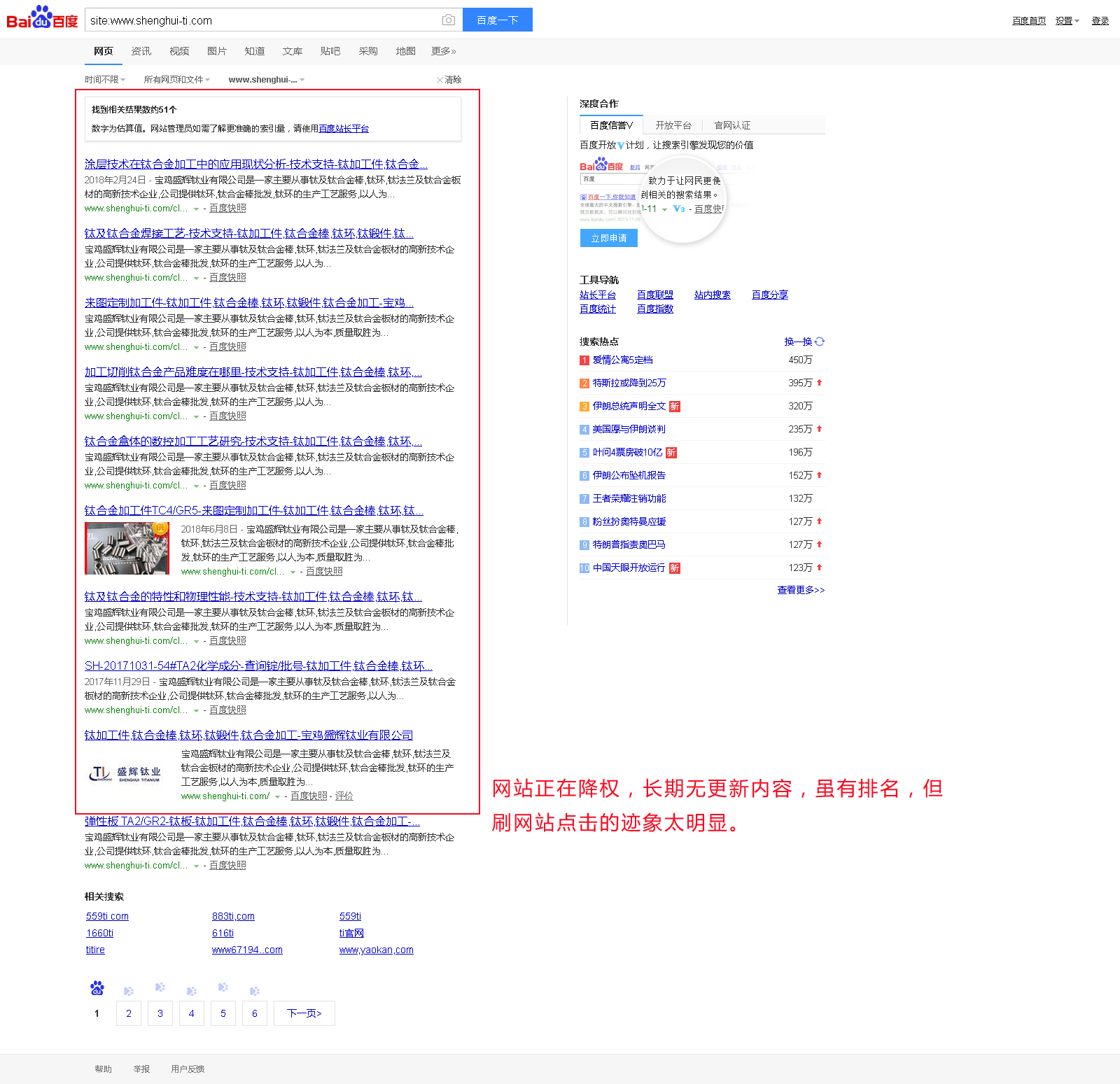
Task: Click 百度一下 search button
Action: (x=498, y=20)
